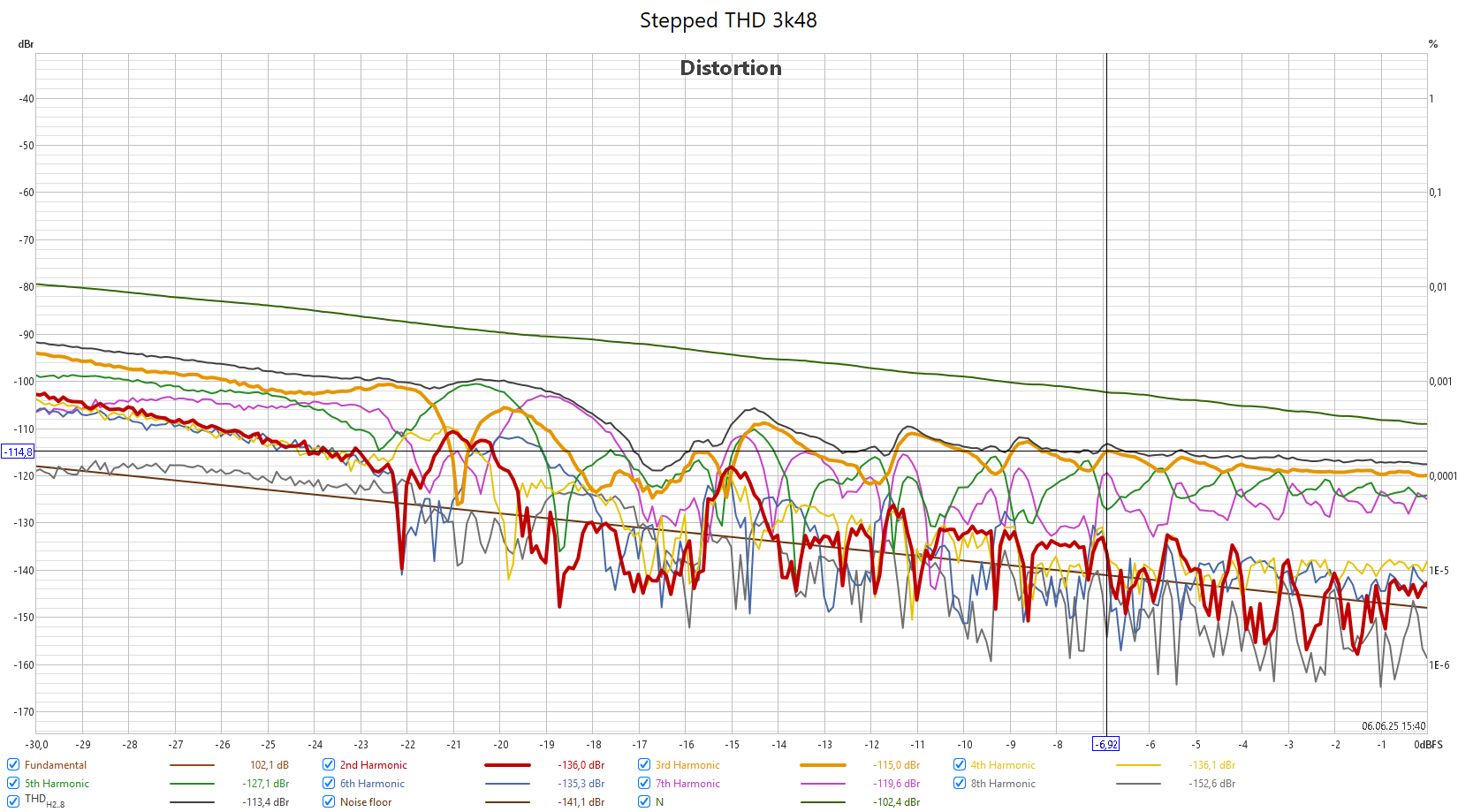Screen dimensions: 1458x812
Task: Click the Distortion graph heading
Action: 731,68
